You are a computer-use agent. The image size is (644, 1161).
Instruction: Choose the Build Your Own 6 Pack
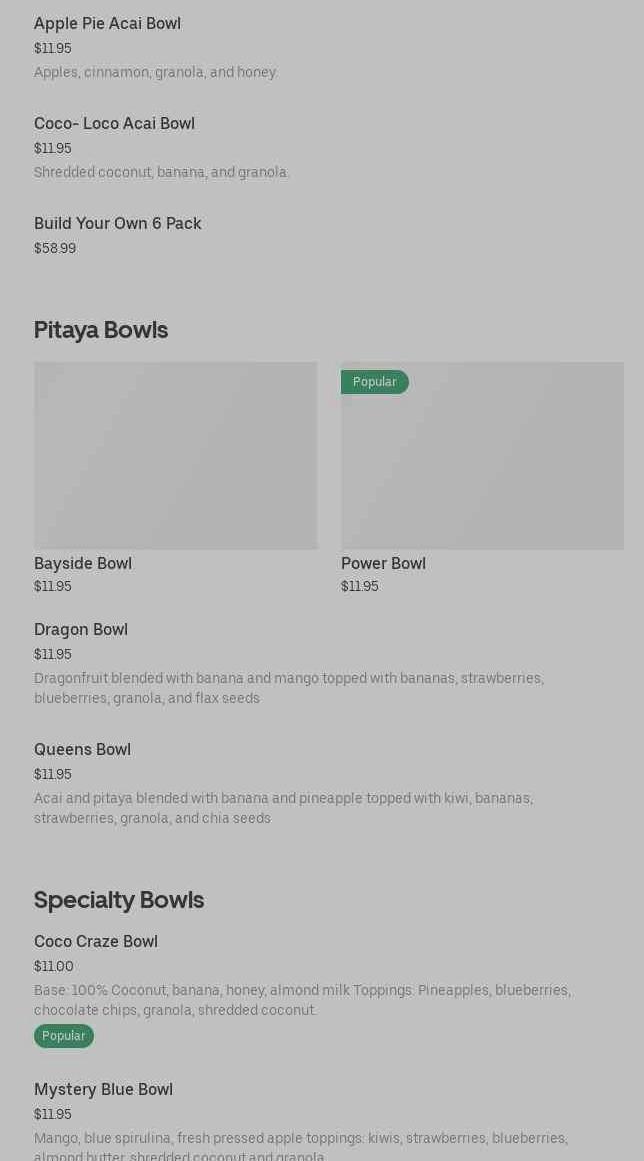pos(117,223)
